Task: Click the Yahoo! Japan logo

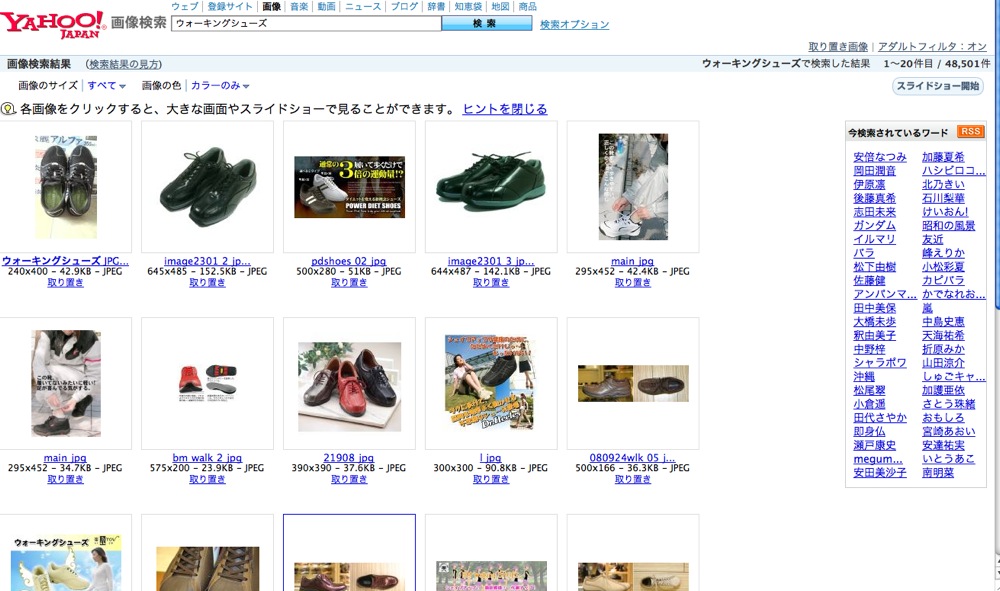Action: coord(53,24)
